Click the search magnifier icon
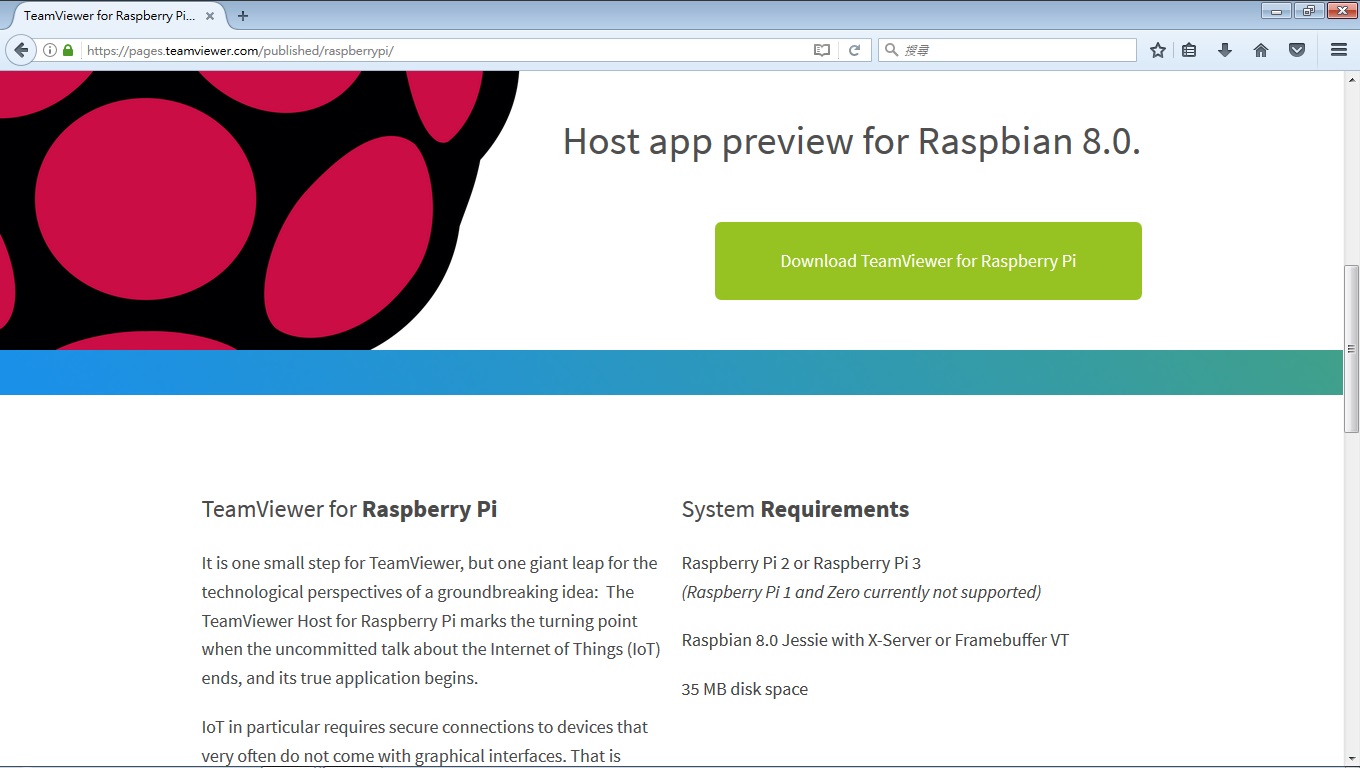1360x768 pixels. [890, 50]
